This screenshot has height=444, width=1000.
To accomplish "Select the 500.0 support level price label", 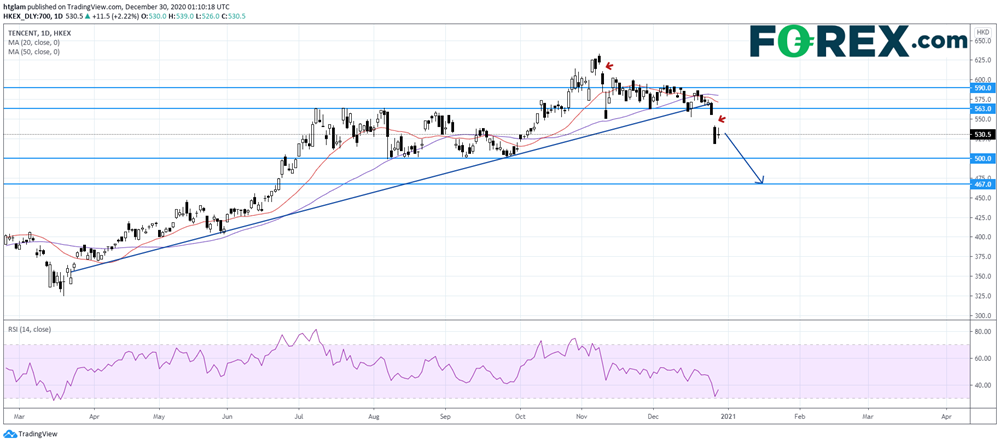I will coord(981,158).
